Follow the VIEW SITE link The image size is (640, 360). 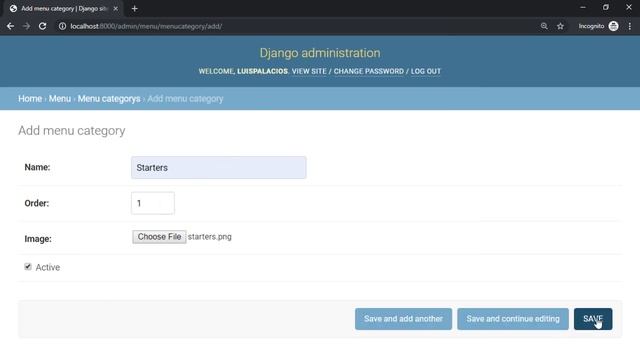(x=309, y=71)
